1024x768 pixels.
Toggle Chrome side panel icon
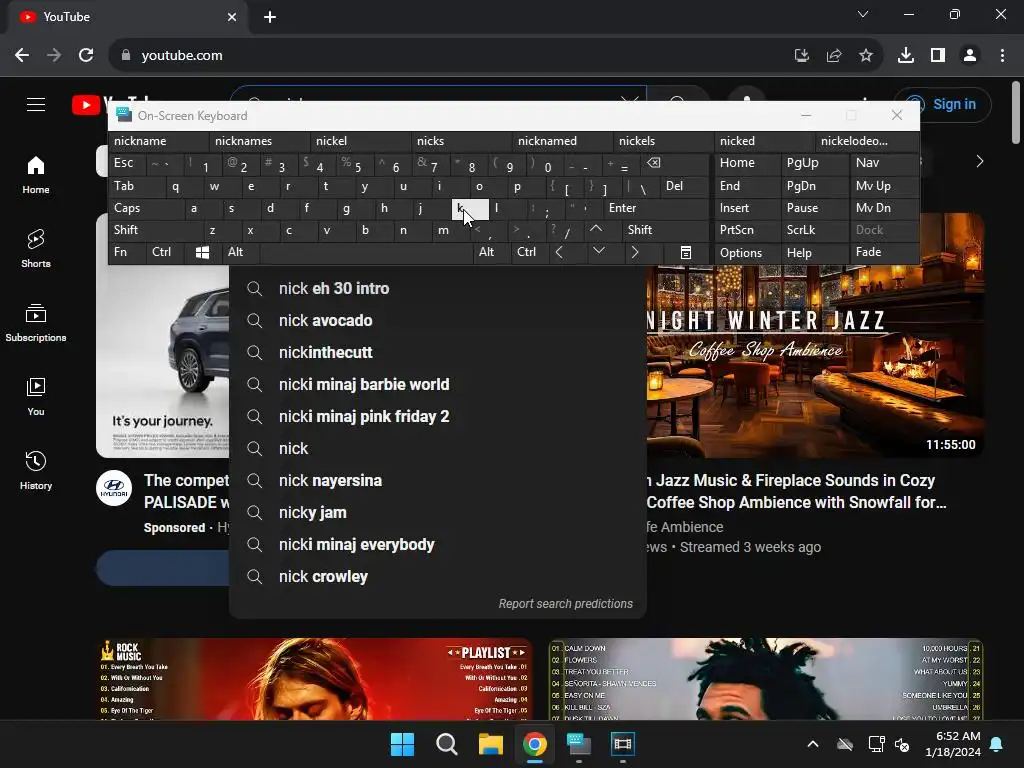tap(938, 56)
